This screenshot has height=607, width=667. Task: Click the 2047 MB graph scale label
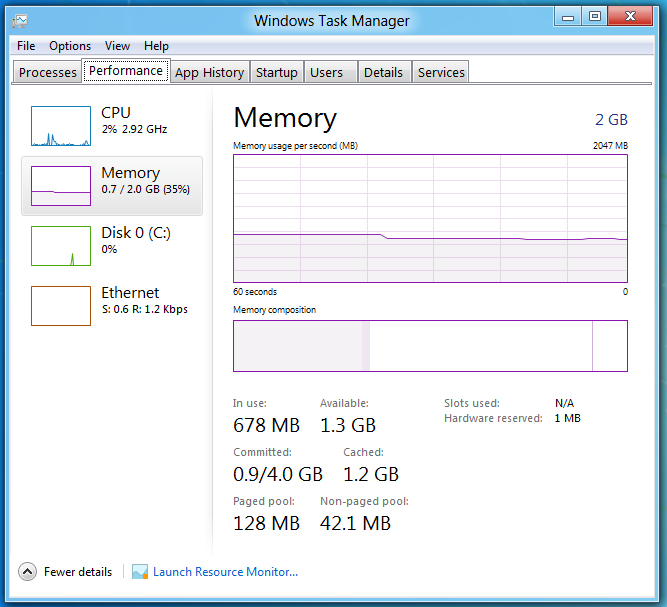pyautogui.click(x=610, y=145)
